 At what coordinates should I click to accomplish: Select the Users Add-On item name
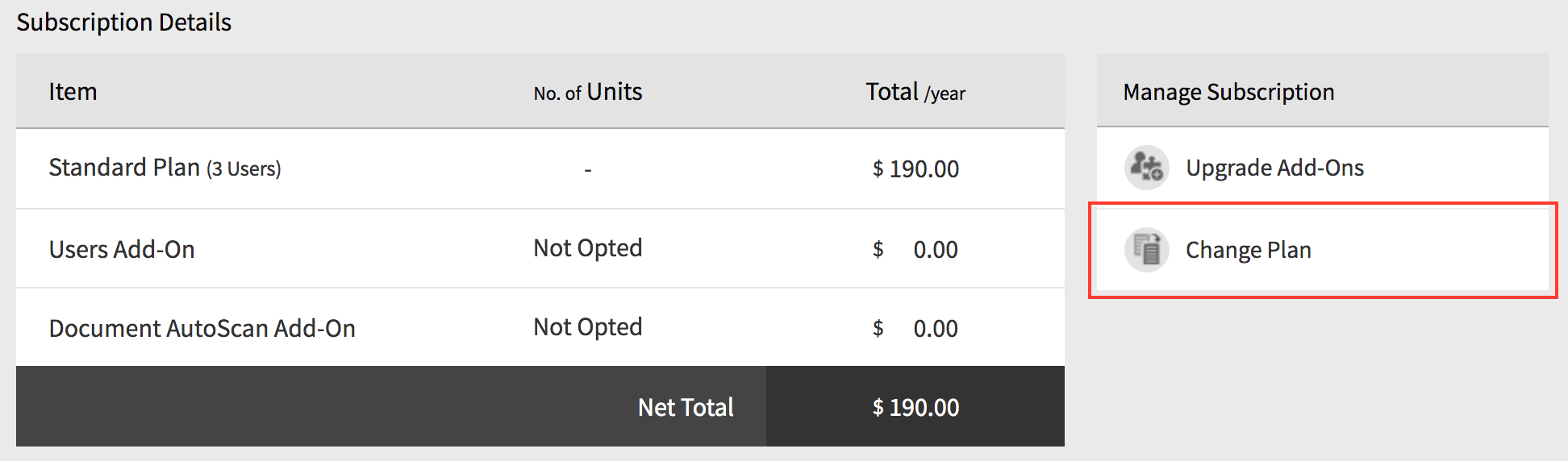(122, 250)
